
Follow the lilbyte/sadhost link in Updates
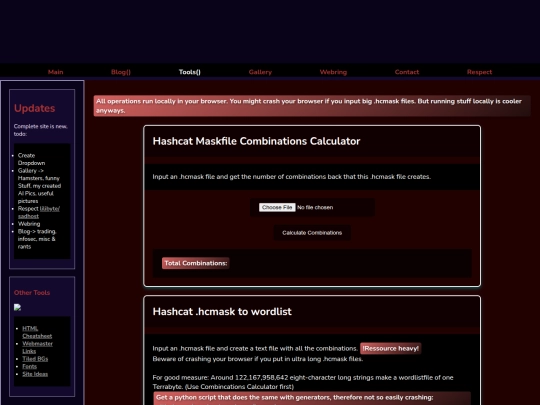[x=39, y=212]
